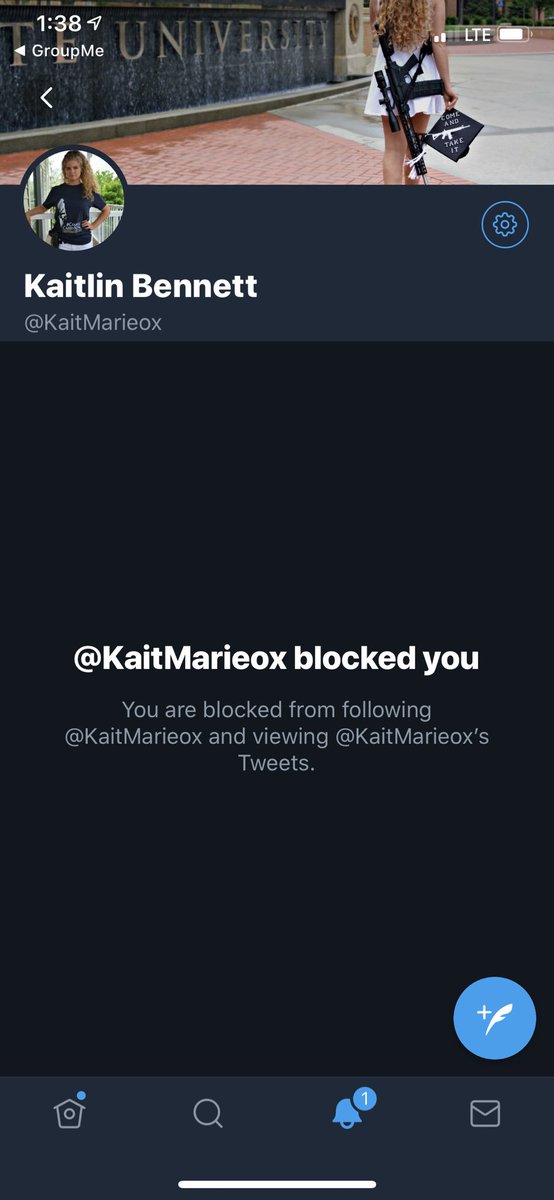The width and height of the screenshot is (554, 1200).
Task: Open the profile header banner image
Action: click(x=277, y=92)
